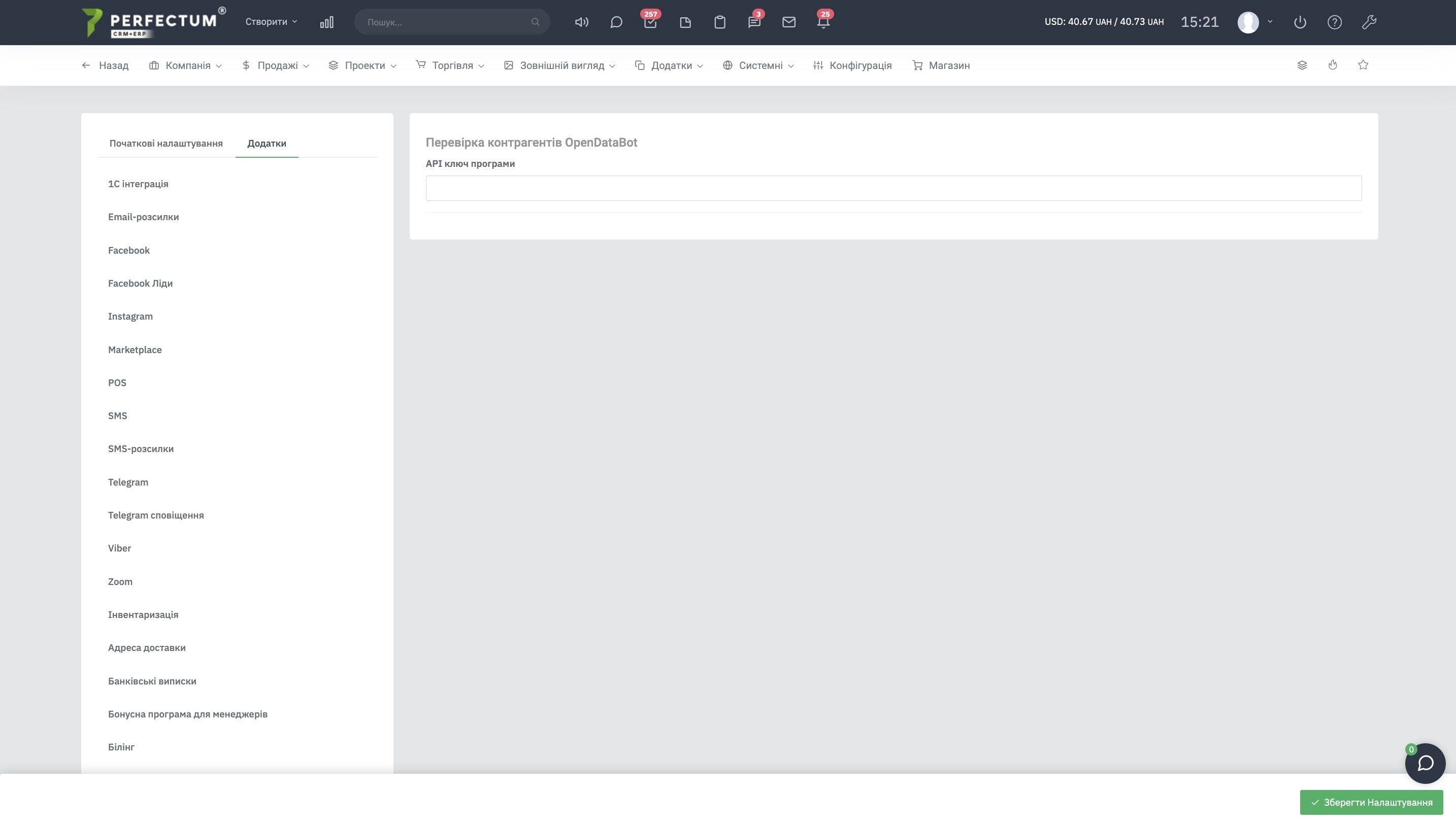
Task: Open Магазин in navigation
Action: (941, 65)
